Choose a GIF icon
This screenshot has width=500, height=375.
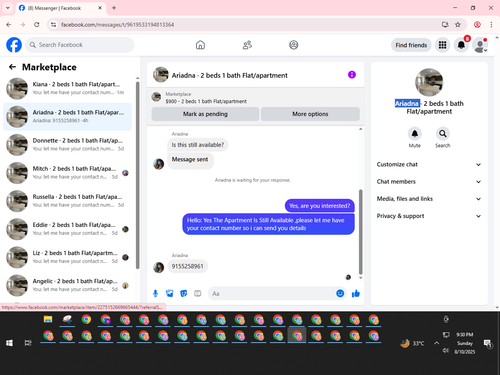(198, 293)
